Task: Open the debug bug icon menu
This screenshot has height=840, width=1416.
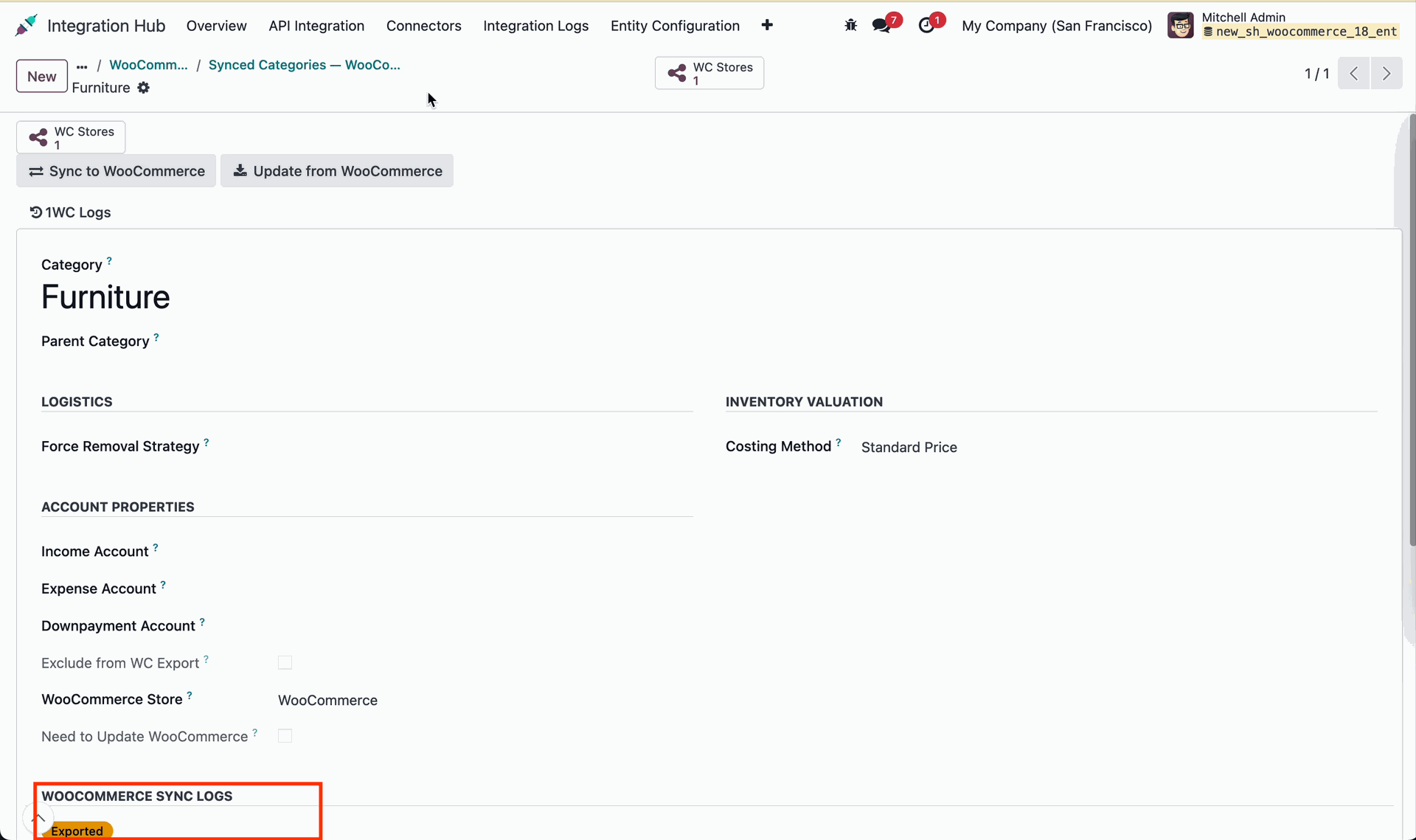Action: tap(850, 25)
